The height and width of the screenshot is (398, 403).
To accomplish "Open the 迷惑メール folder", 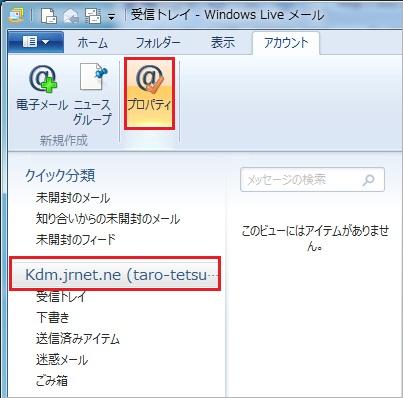I will click(62, 360).
